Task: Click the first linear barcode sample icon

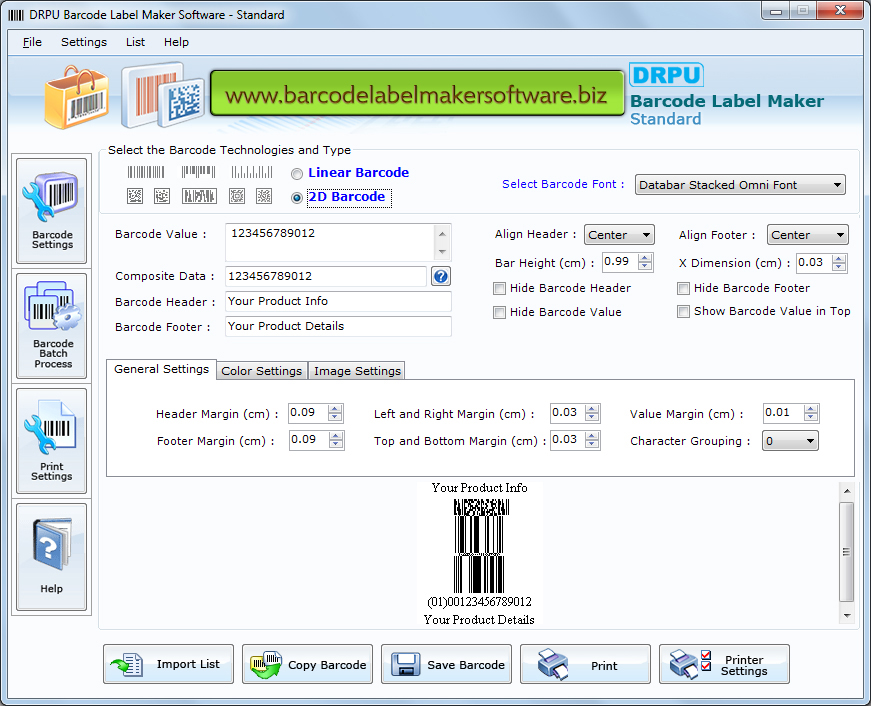Action: click(x=146, y=172)
